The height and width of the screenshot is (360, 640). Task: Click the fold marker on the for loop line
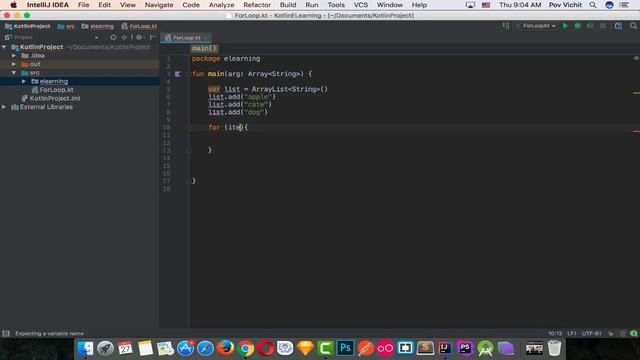click(x=189, y=128)
